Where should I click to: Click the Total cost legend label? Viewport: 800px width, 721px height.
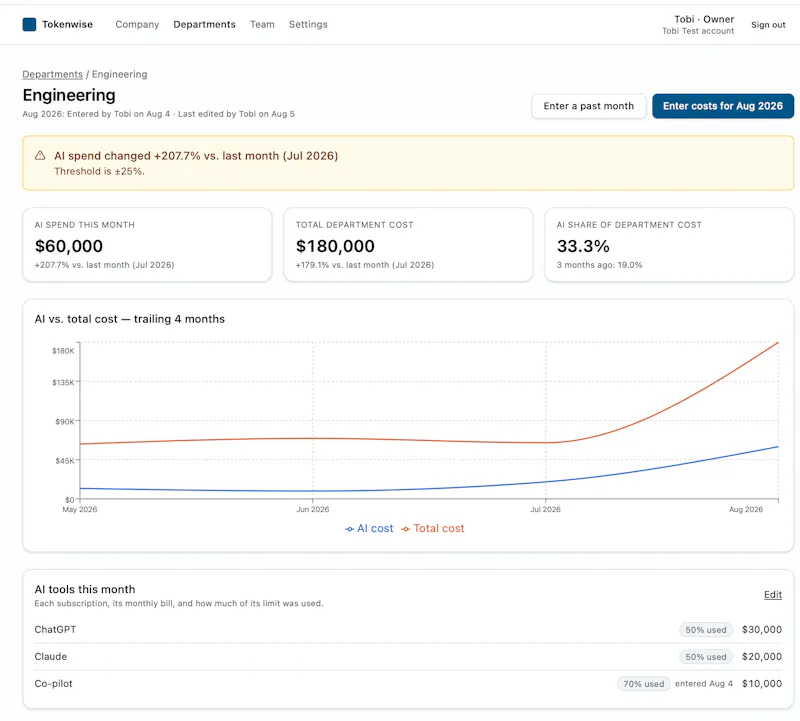point(439,529)
